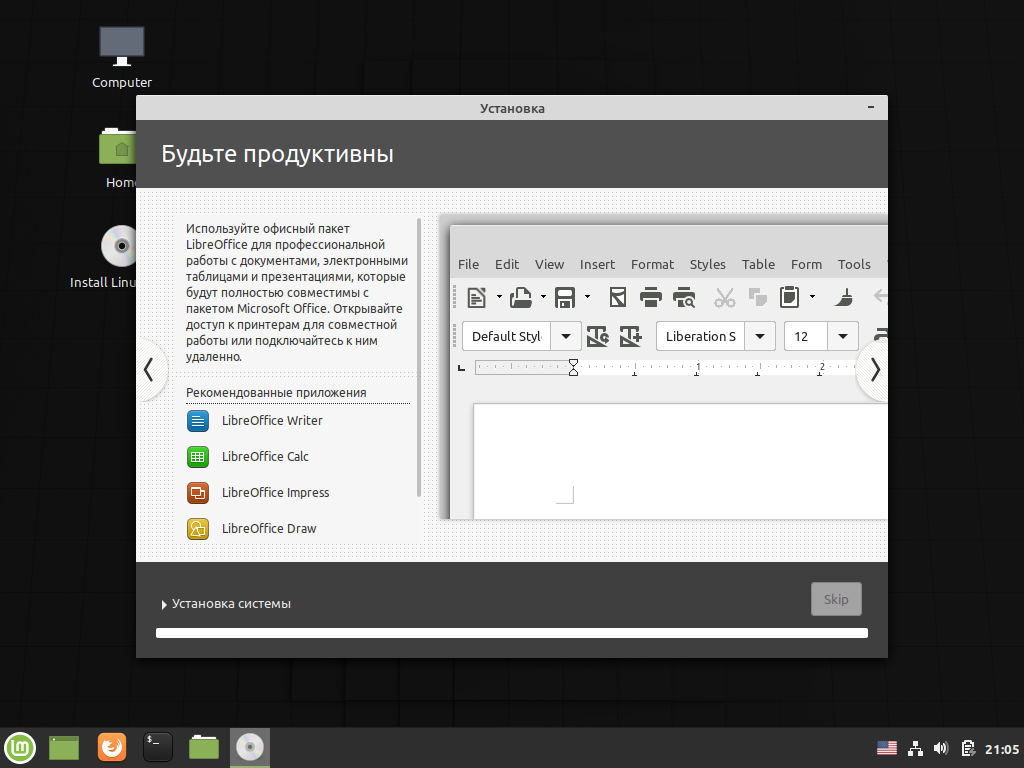Click the power manager tray icon

tap(968, 748)
